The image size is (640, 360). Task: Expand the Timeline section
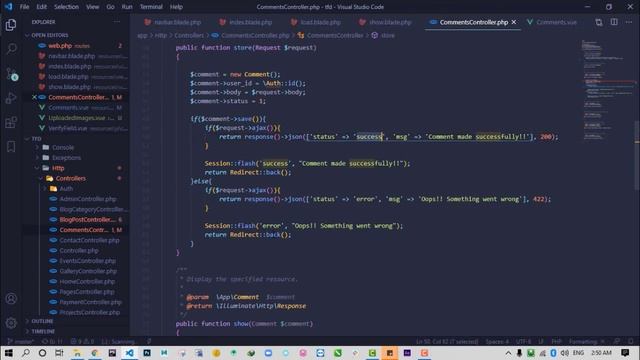tap(43, 331)
